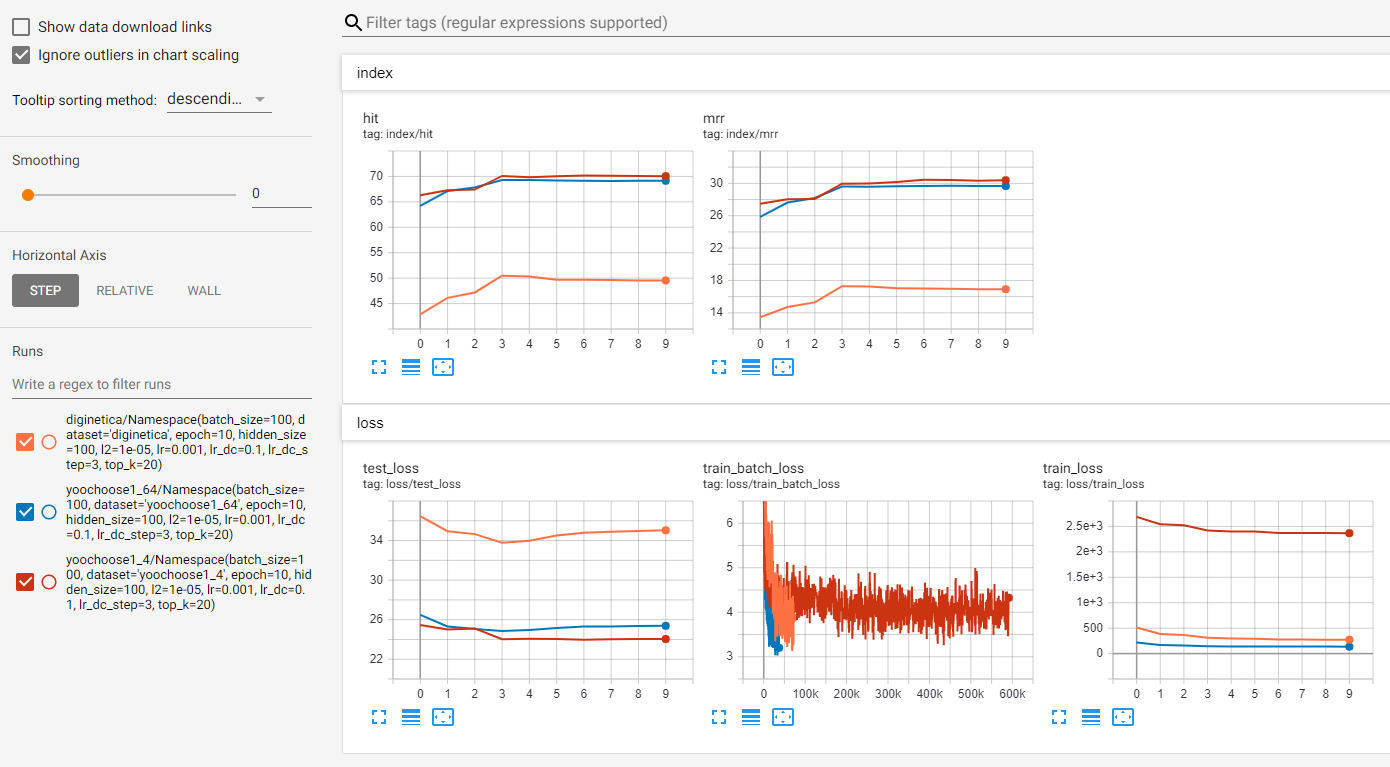Viewport: 1390px width, 767px height.
Task: Click the train_loss chart title
Action: [x=1073, y=468]
